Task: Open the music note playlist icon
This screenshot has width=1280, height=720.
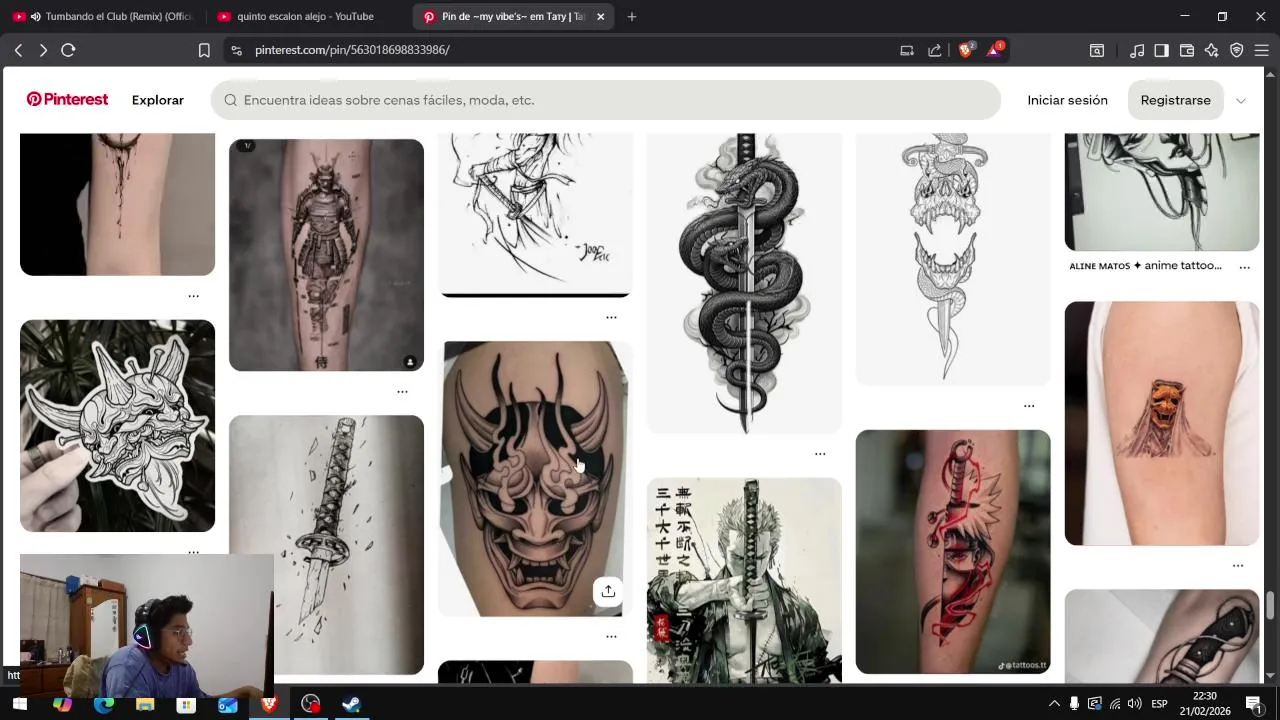Action: [1137, 50]
